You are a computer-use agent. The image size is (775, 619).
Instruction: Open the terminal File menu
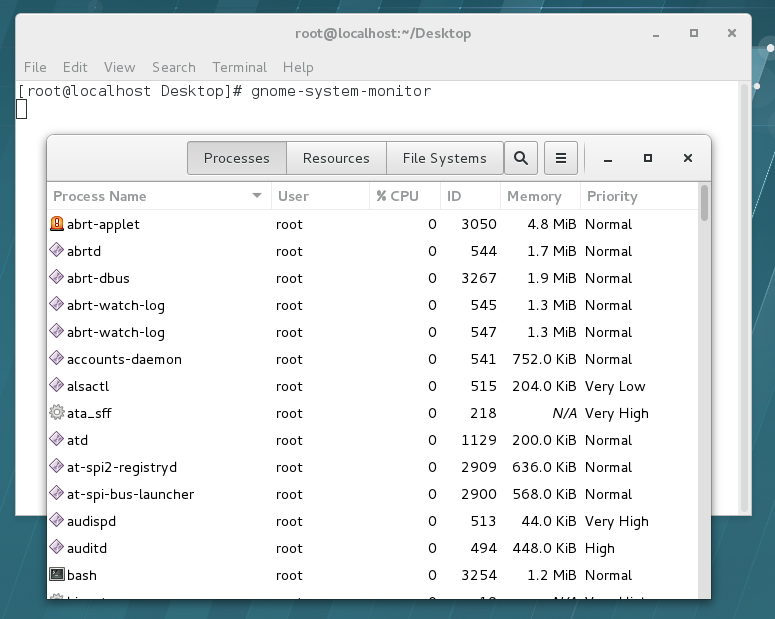click(x=35, y=67)
